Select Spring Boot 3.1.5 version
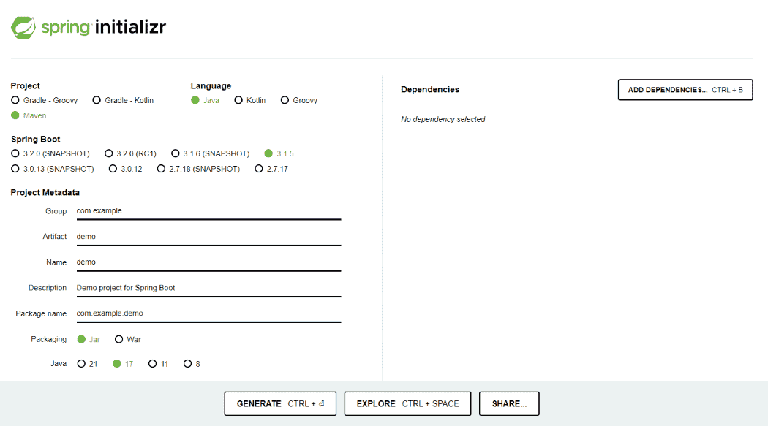 pos(279,153)
